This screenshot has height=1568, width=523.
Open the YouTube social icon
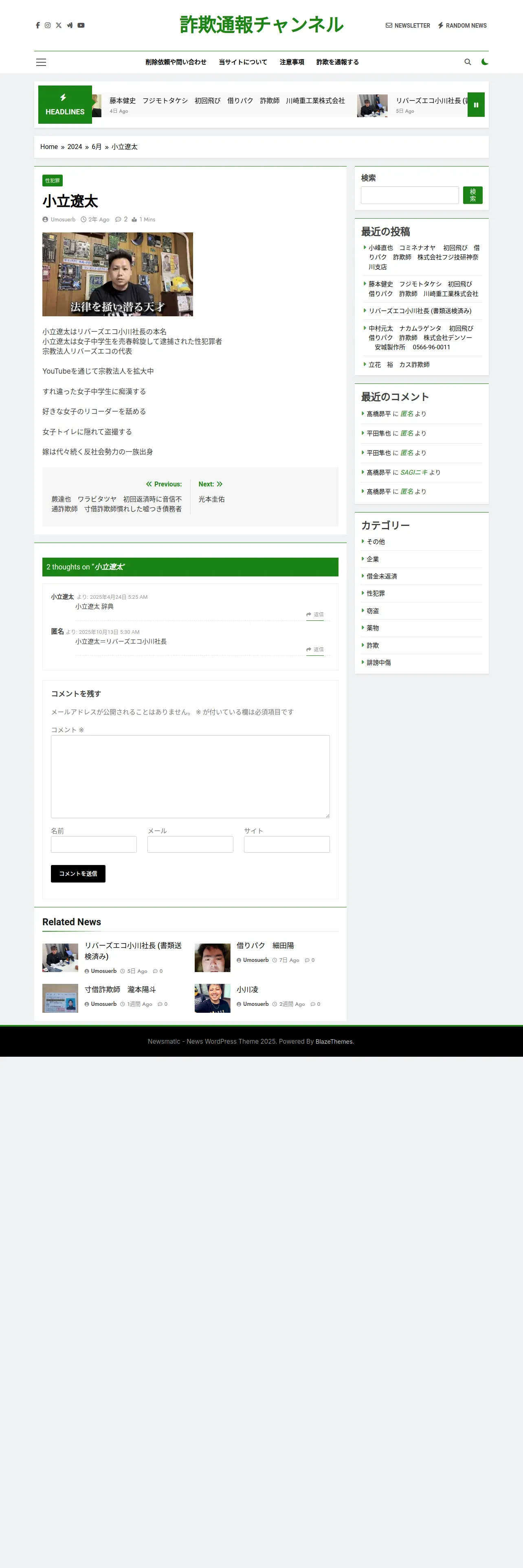[81, 26]
